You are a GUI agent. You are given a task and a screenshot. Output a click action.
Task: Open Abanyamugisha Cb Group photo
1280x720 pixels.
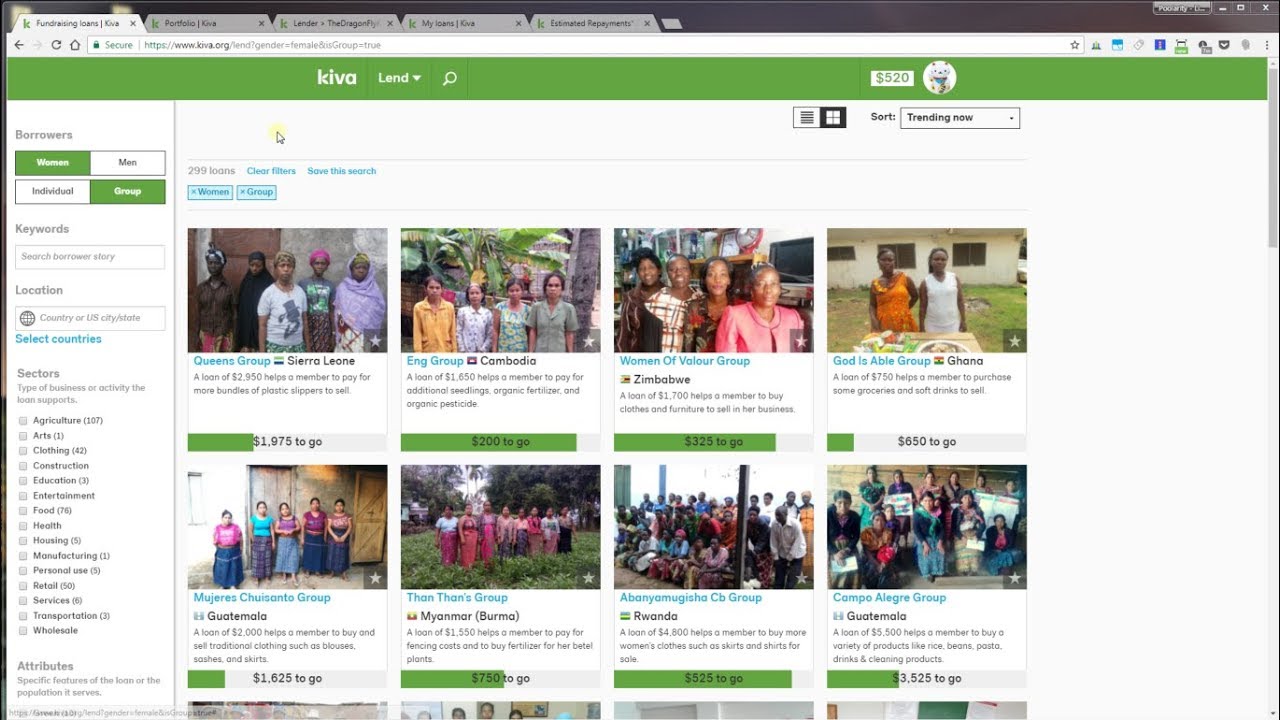[x=713, y=527]
